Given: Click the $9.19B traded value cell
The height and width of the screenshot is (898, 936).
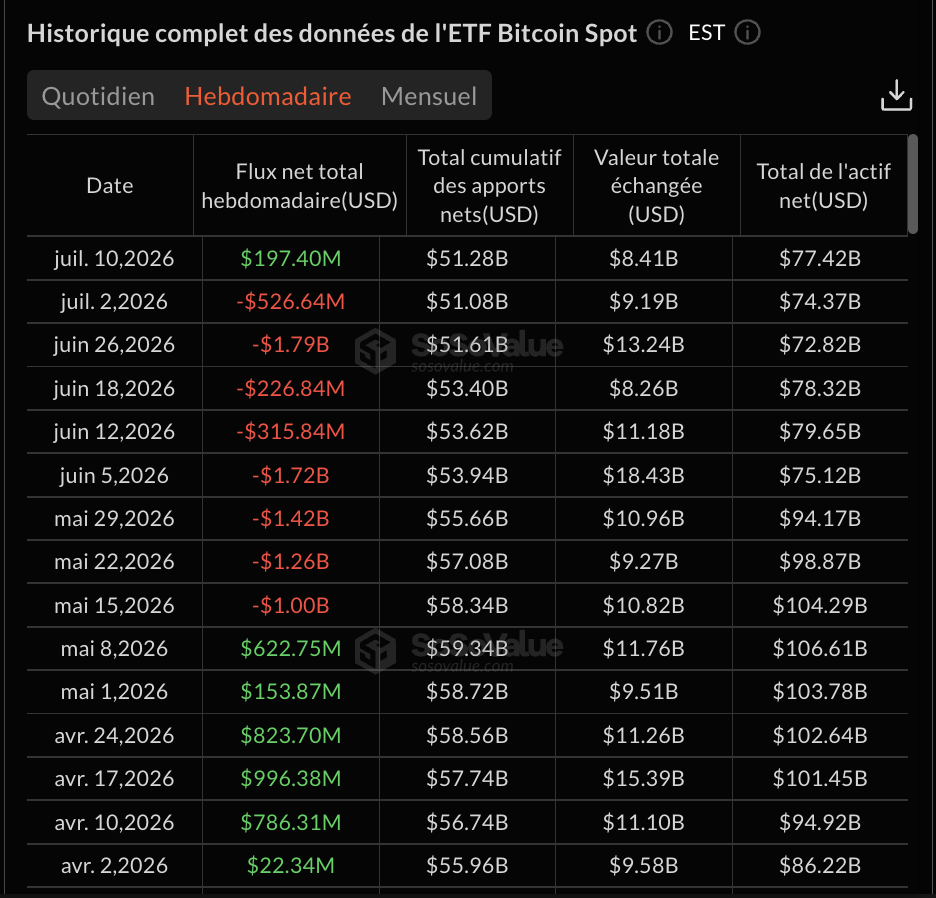Looking at the screenshot, I should [x=644, y=302].
